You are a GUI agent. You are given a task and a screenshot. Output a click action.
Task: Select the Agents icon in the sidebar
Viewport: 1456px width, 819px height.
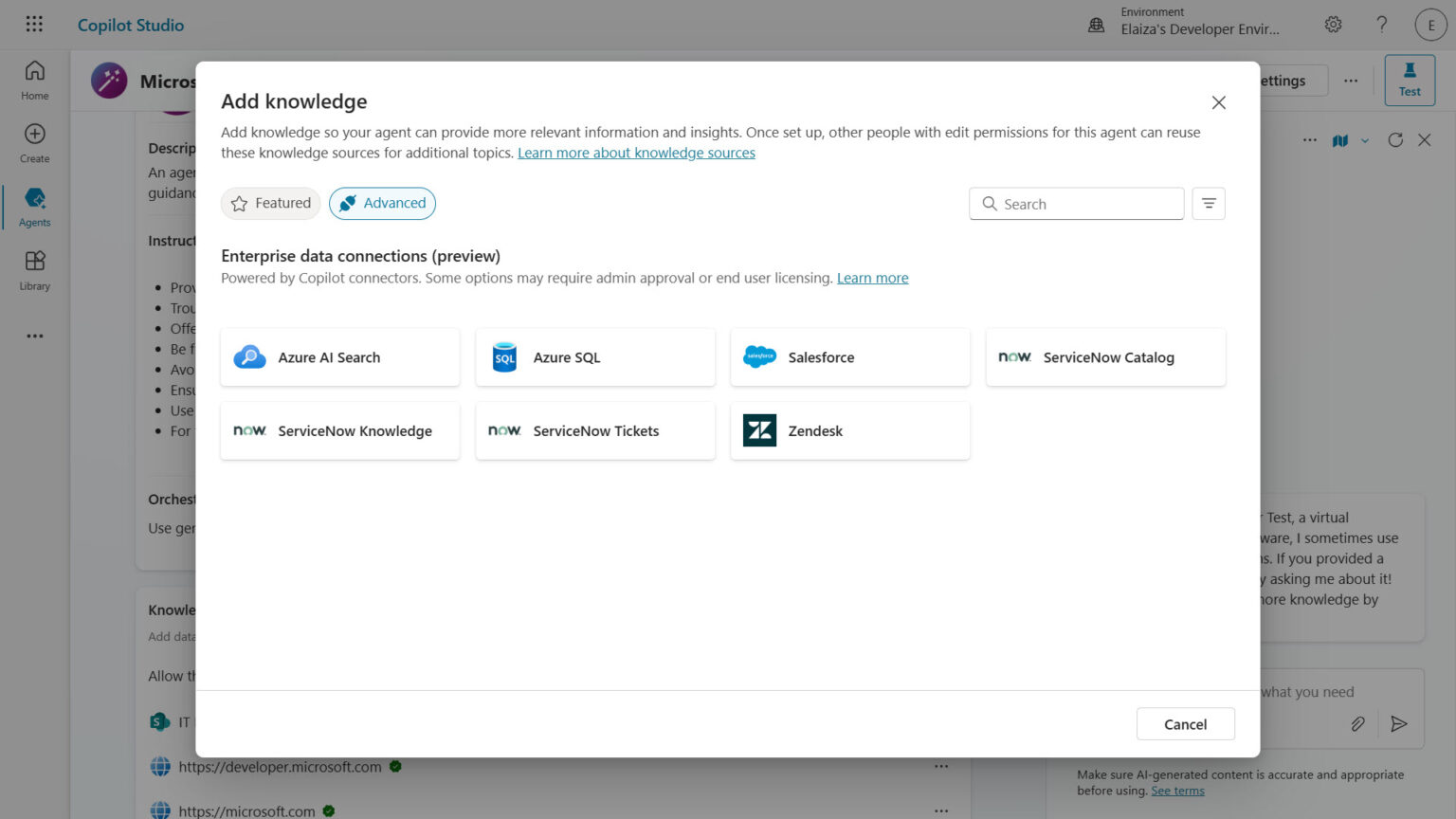point(33,204)
